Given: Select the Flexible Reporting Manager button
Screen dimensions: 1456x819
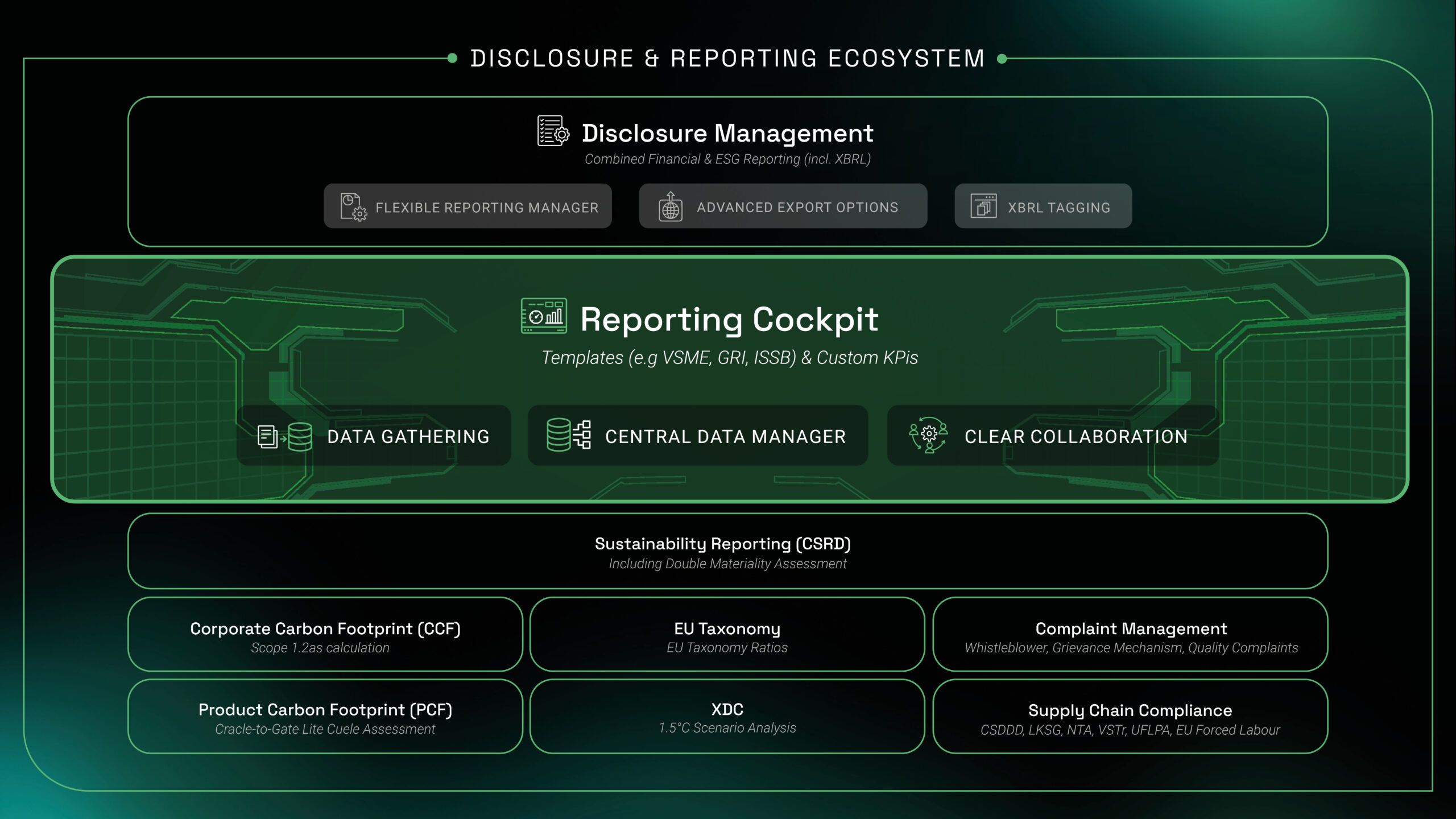Looking at the screenshot, I should coord(468,206).
